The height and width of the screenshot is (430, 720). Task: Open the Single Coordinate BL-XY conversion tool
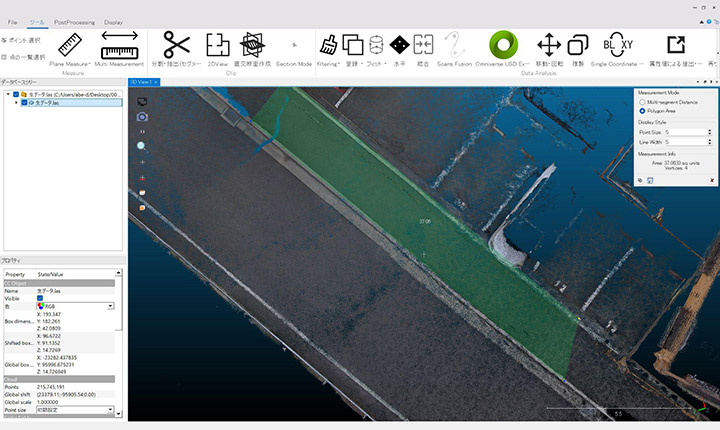[x=618, y=45]
